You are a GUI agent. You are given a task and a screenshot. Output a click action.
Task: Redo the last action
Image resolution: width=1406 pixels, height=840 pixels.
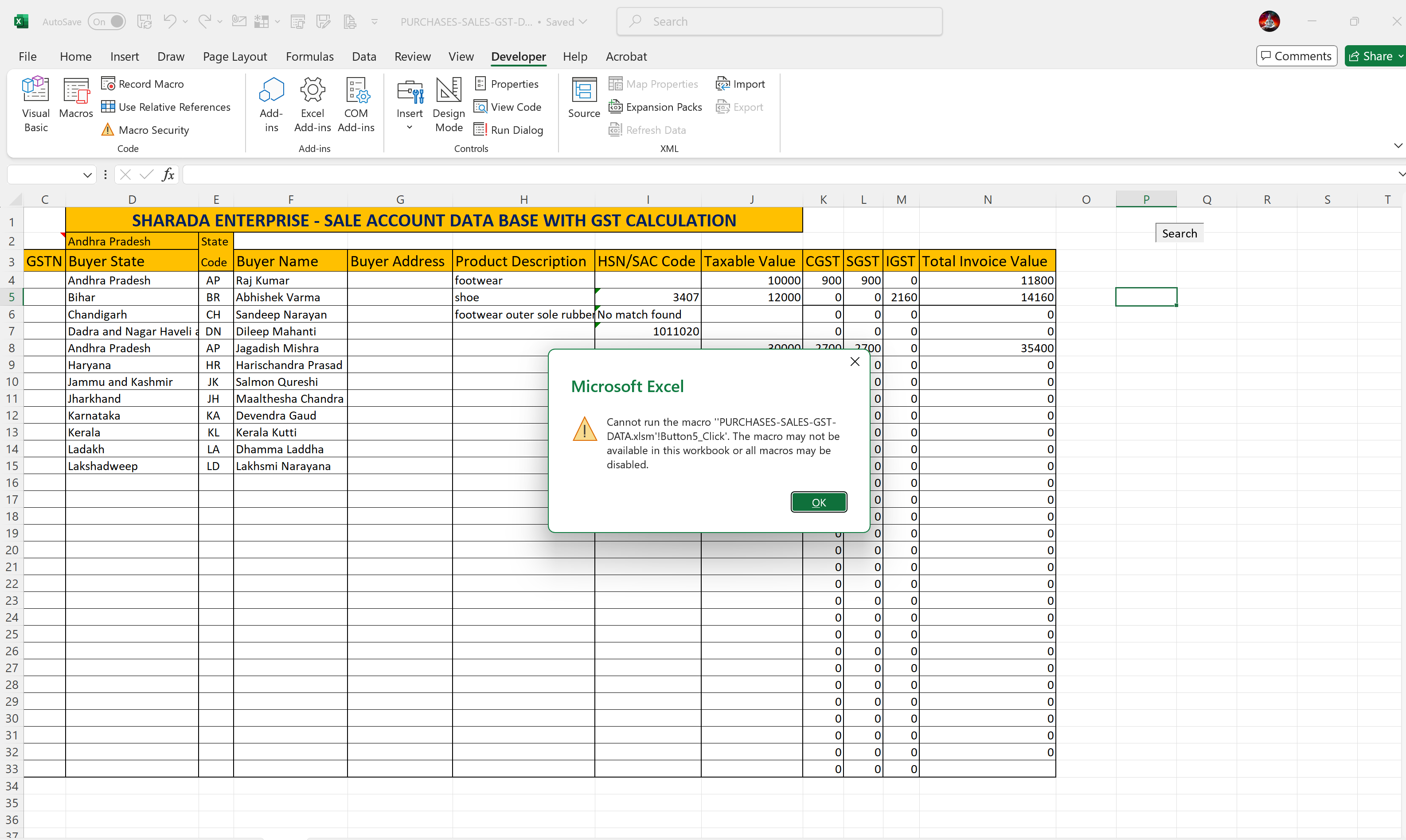(204, 22)
